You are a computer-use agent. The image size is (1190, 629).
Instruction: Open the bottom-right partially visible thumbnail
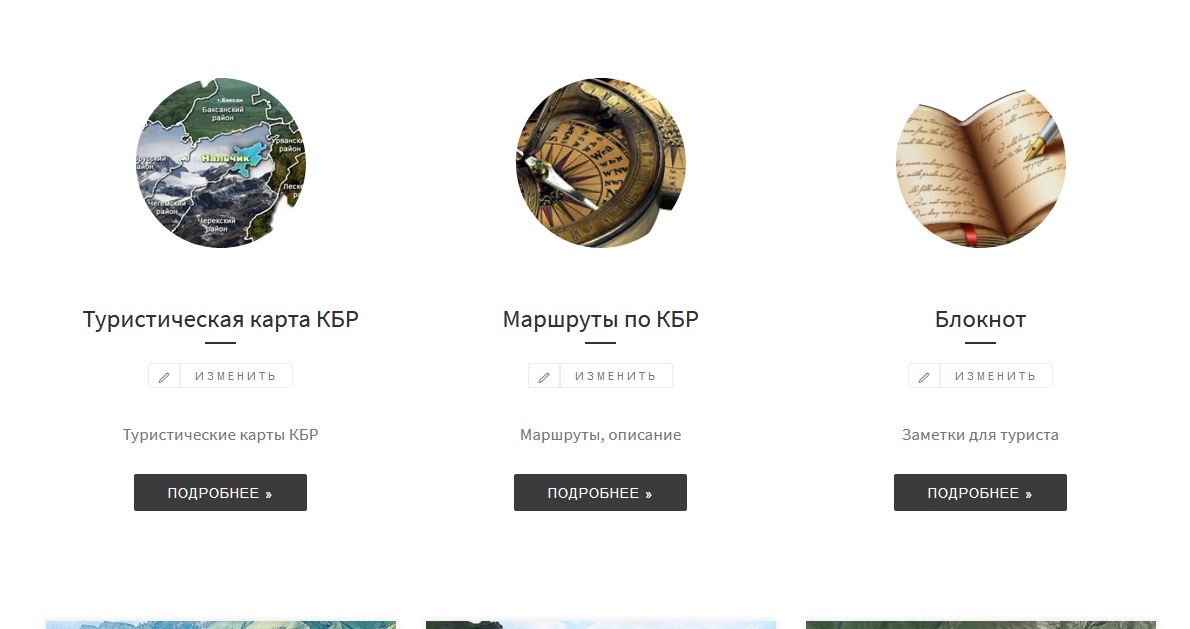pos(981,625)
